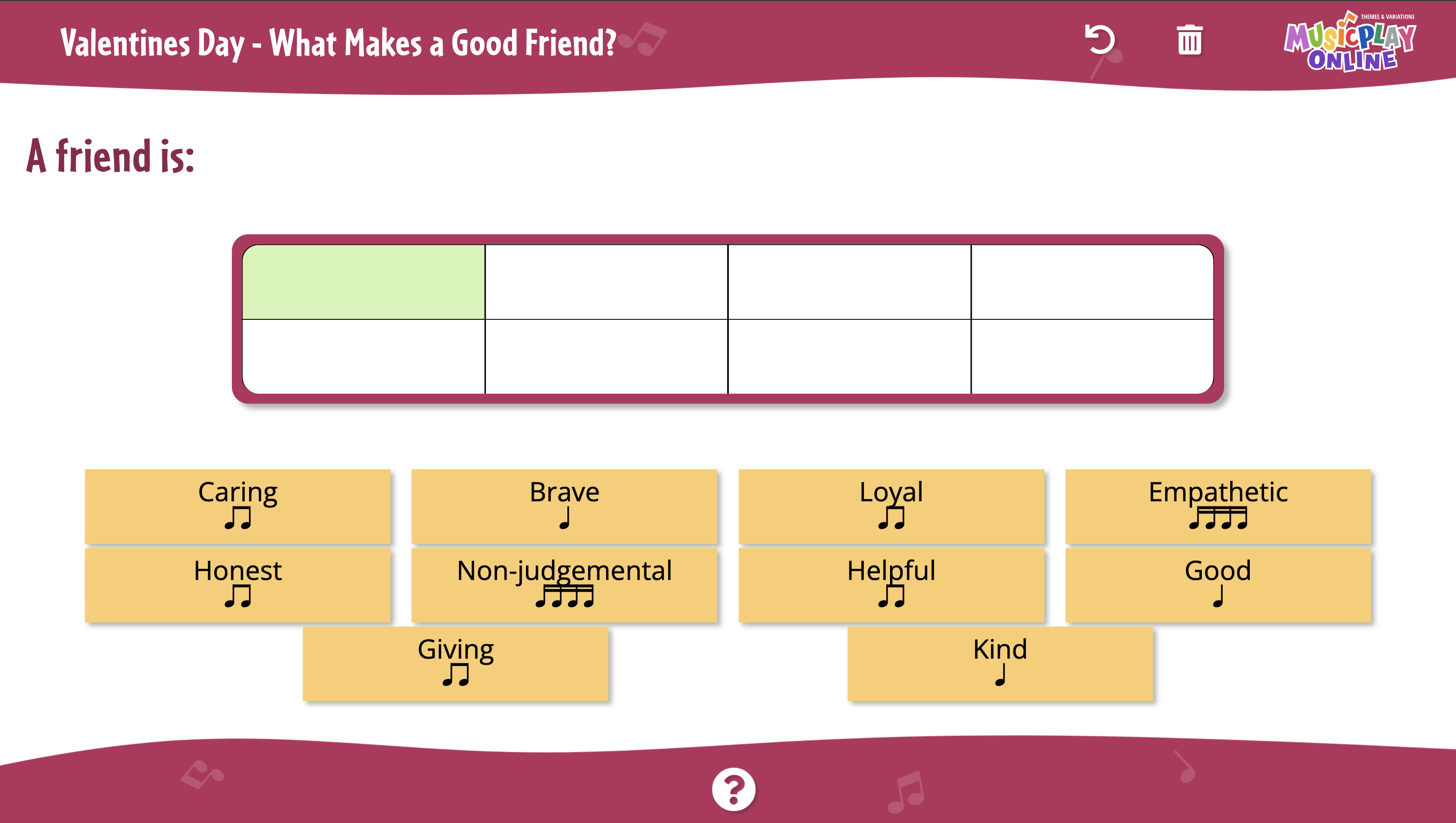This screenshot has width=1456, height=823.
Task: Open help via question mark icon
Action: 733,789
